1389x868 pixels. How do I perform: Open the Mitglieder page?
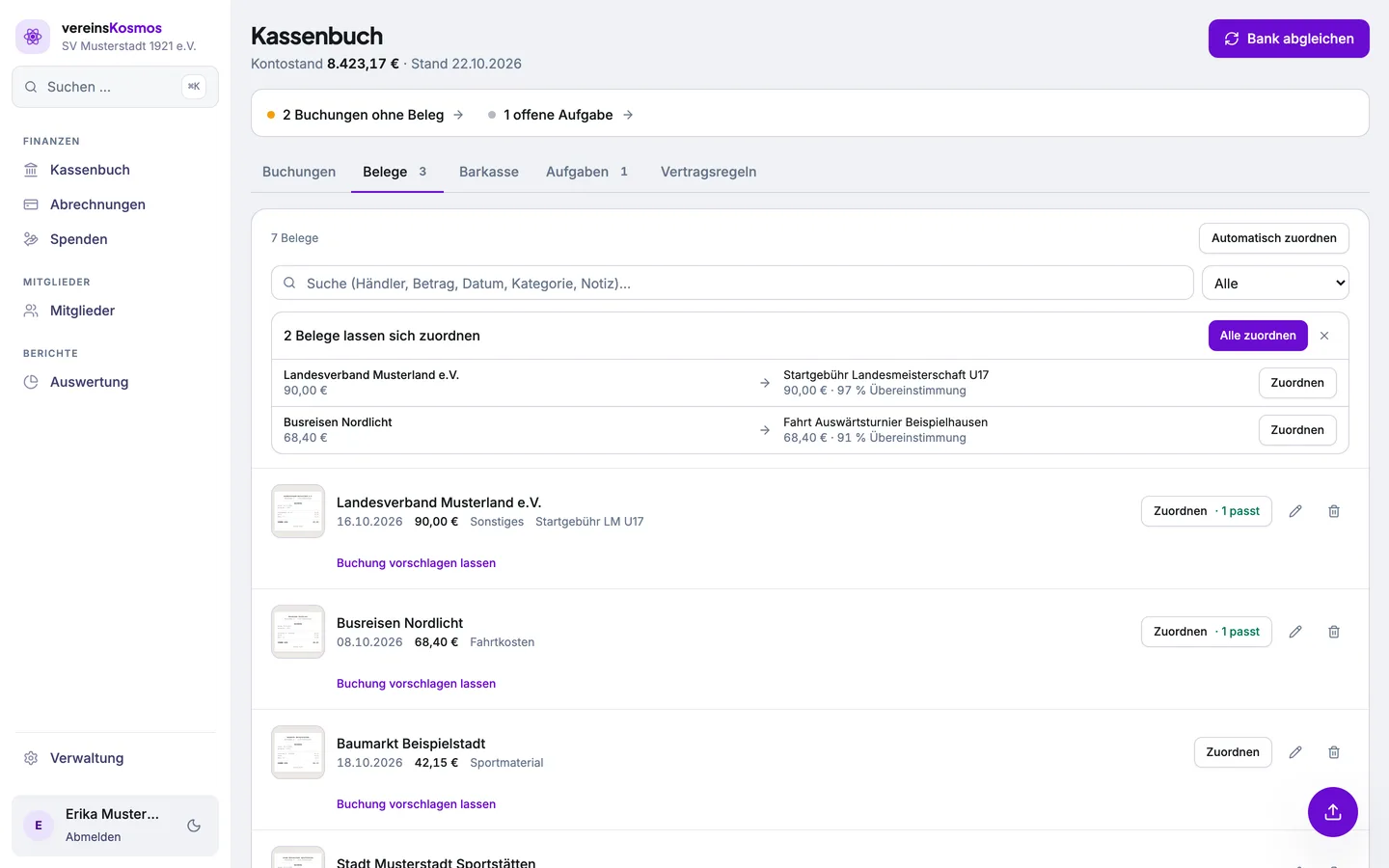(115, 311)
